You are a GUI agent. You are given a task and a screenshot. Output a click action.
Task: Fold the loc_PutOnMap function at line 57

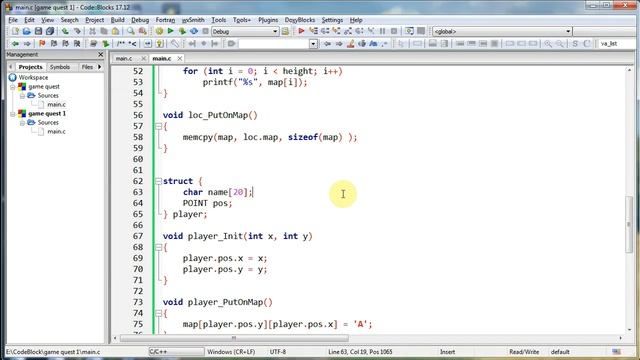(158, 127)
